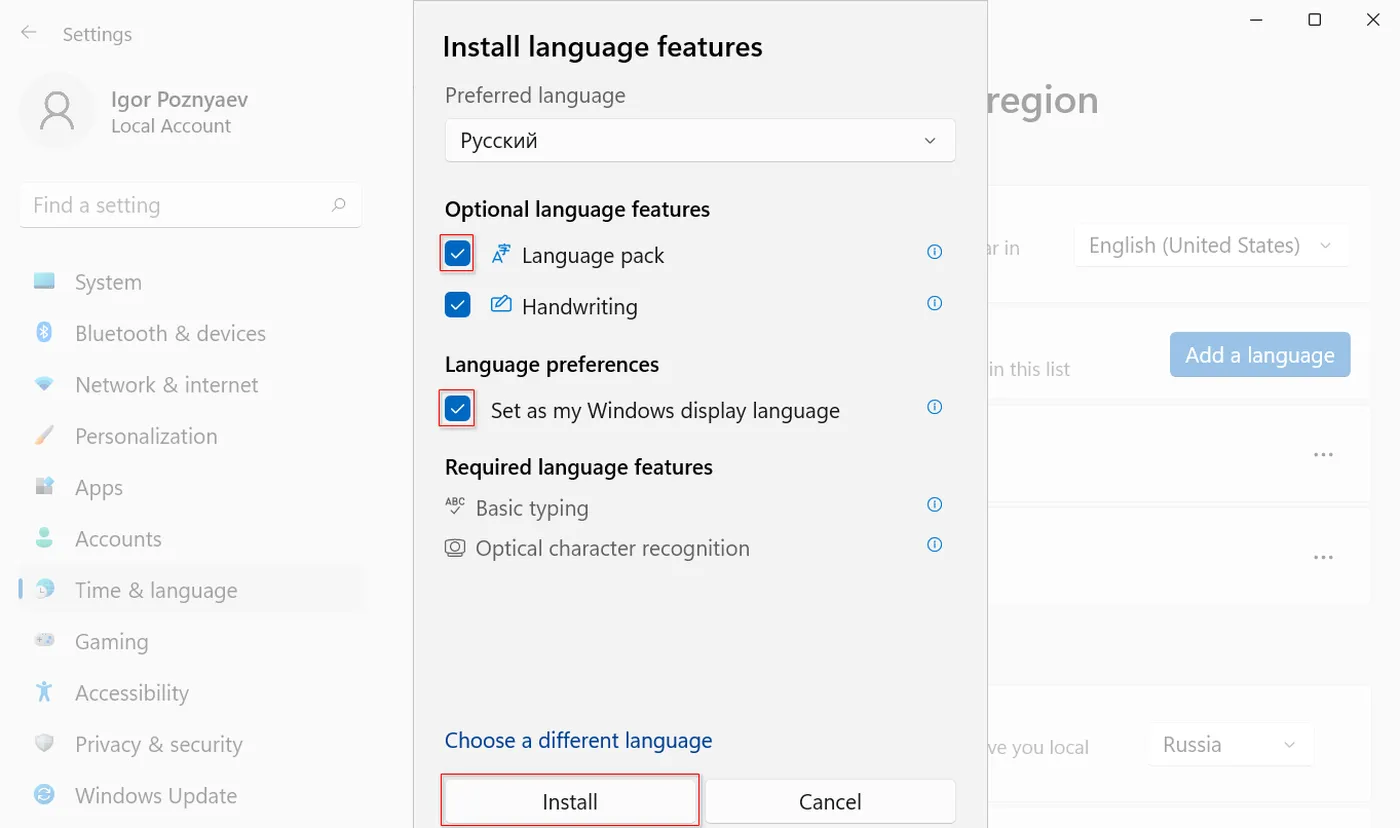Click Choose a different language link
This screenshot has width=1400, height=828.
(578, 740)
